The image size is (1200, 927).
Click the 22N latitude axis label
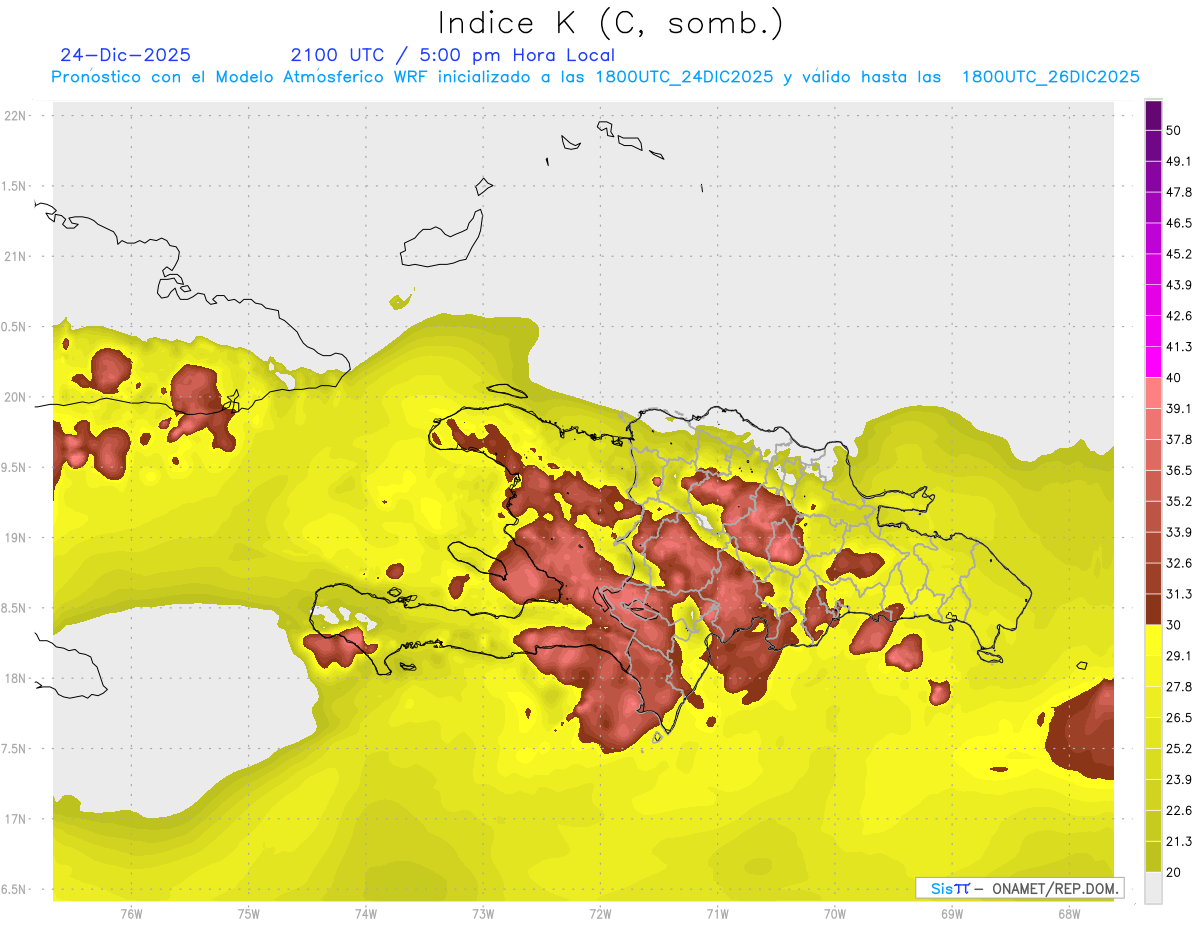(x=16, y=115)
